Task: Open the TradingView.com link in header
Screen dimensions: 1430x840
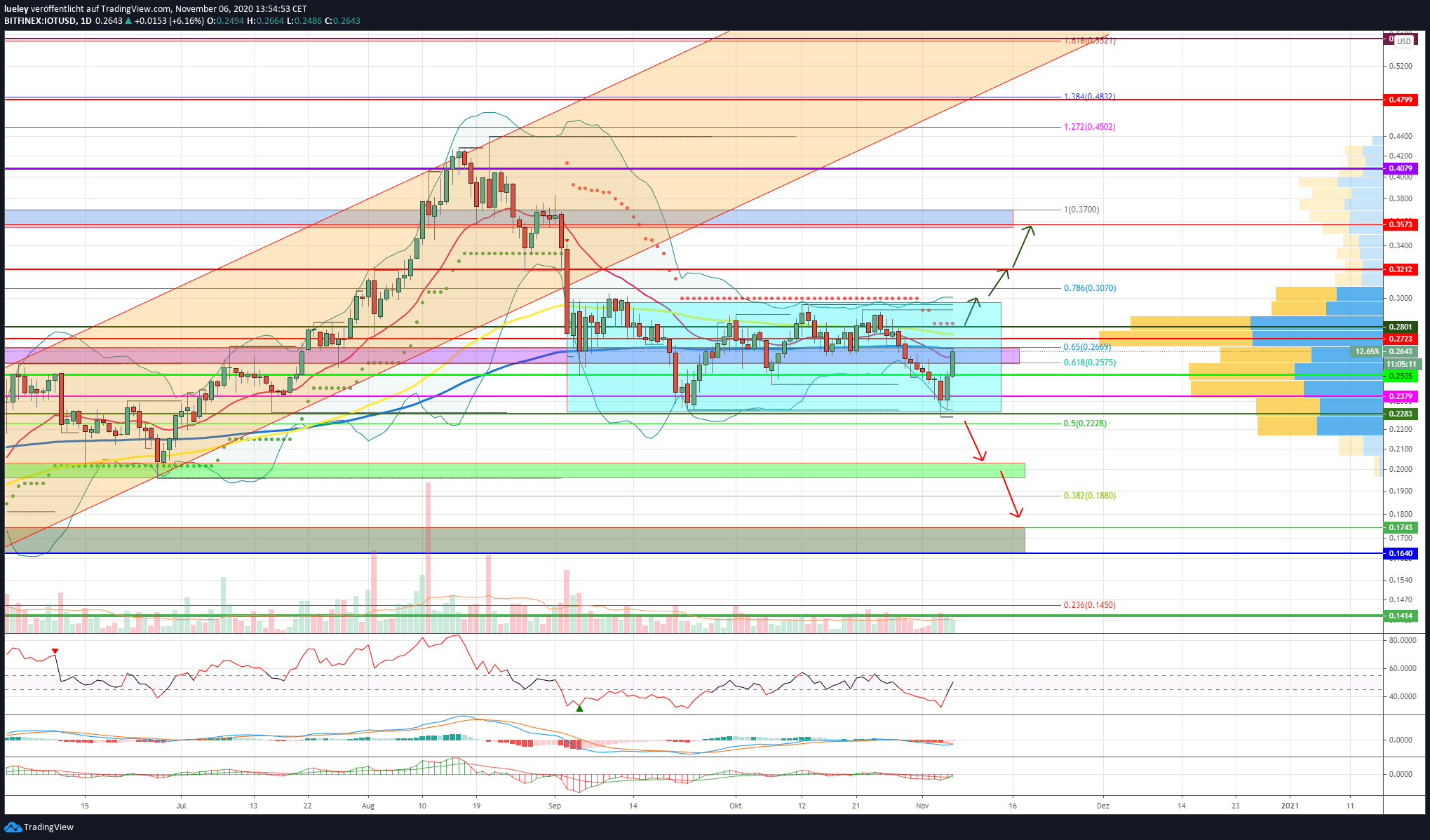Action: pos(135,9)
